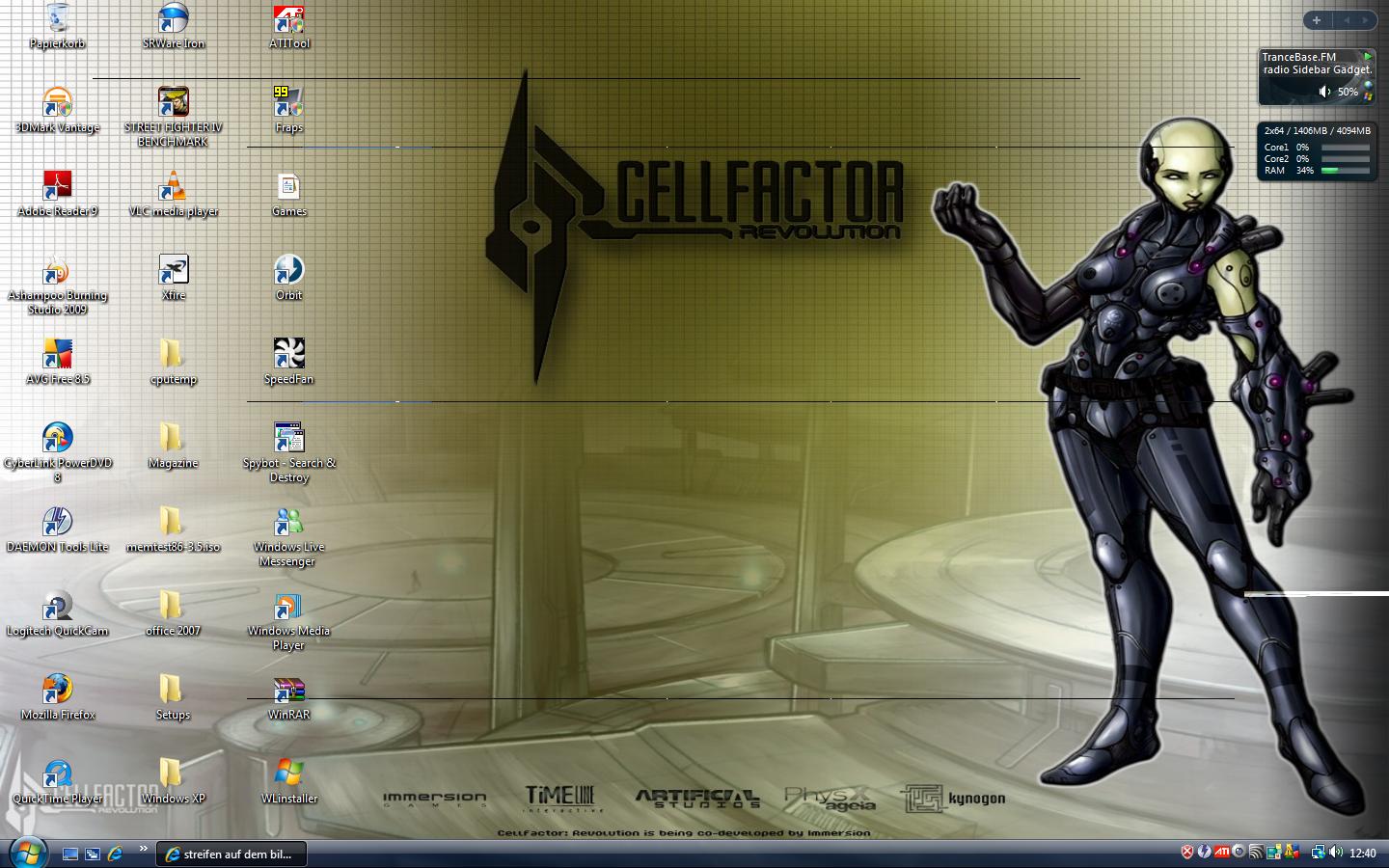
Task: Open the network connection tray icon
Action: pyautogui.click(x=1319, y=853)
